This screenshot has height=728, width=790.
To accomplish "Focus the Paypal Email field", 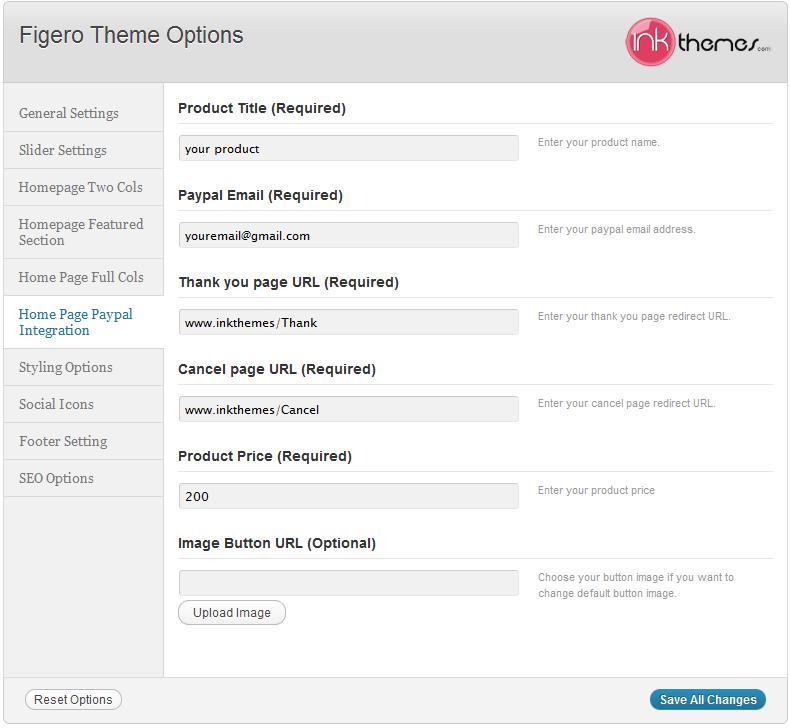I will click(349, 235).
